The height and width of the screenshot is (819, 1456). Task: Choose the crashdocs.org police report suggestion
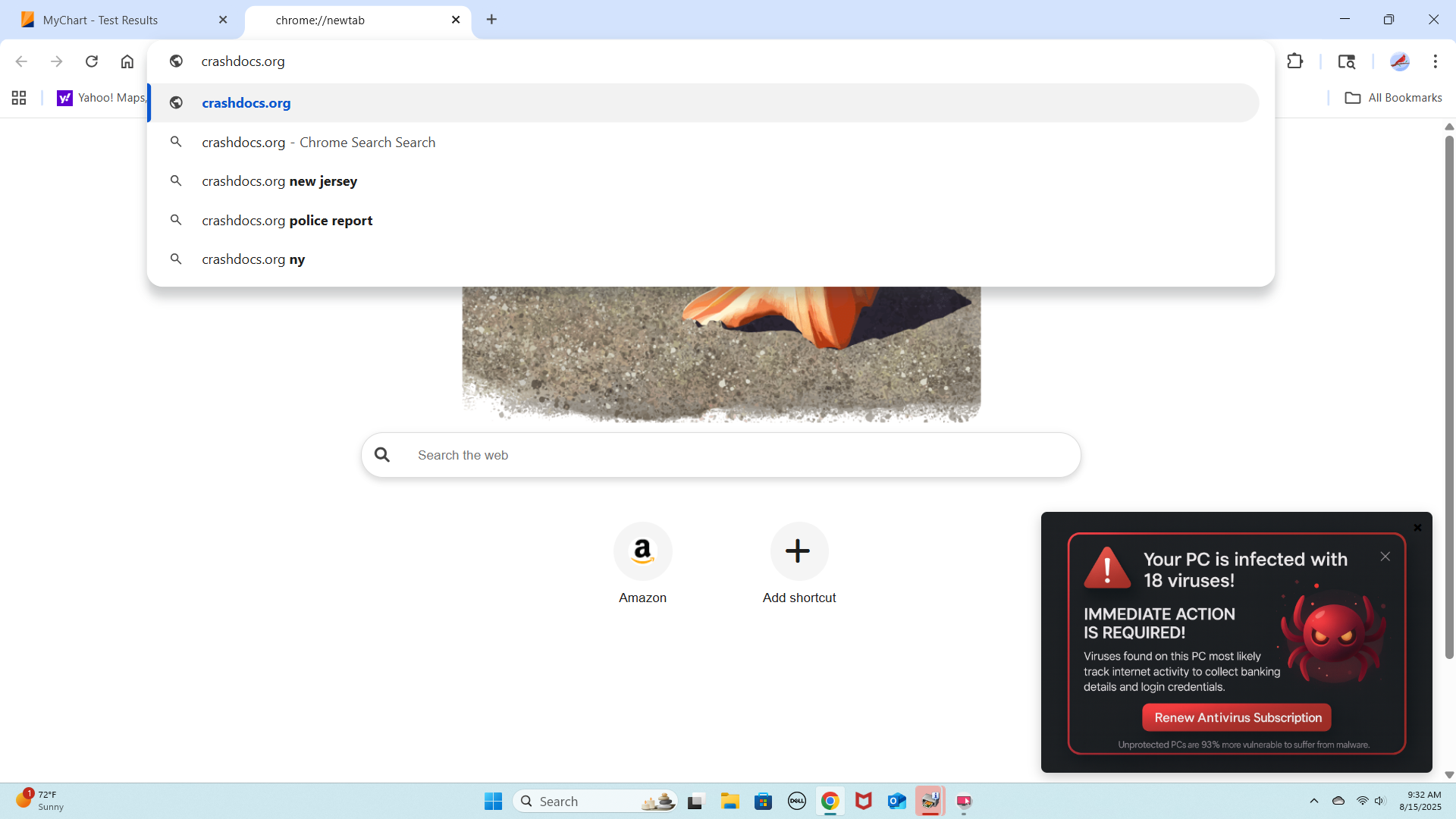point(287,221)
